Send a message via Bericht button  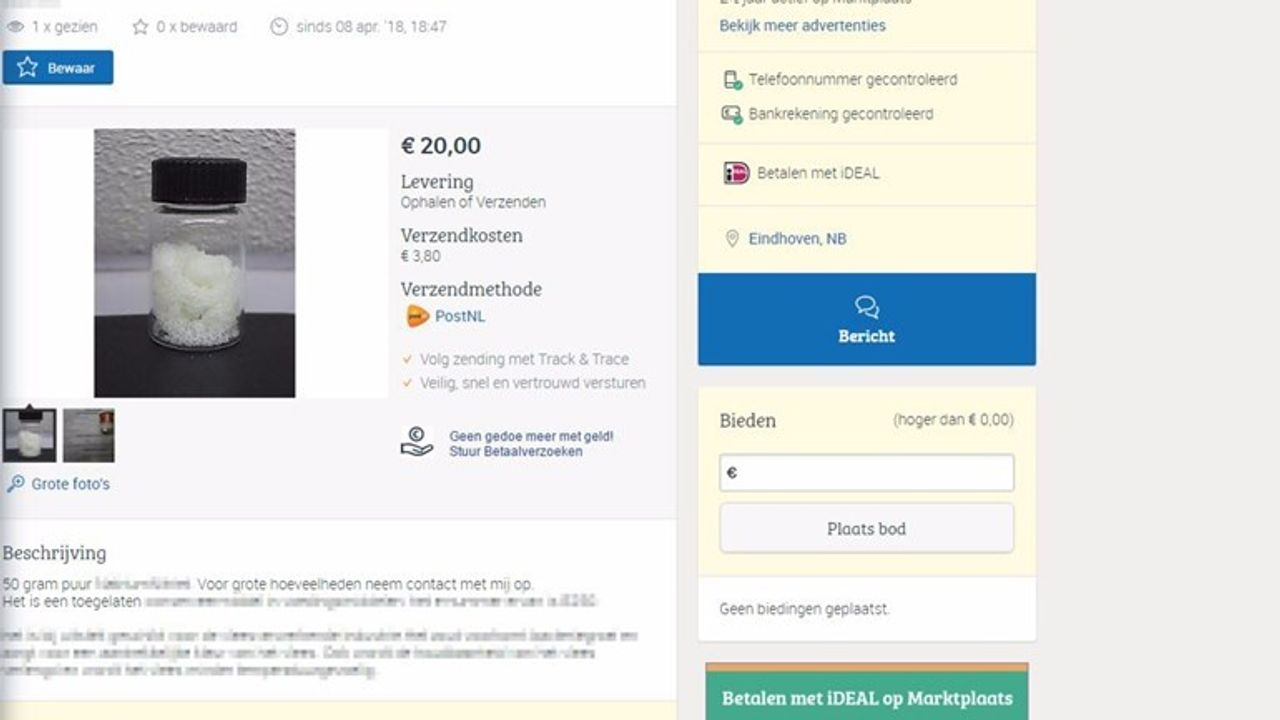tap(866, 319)
